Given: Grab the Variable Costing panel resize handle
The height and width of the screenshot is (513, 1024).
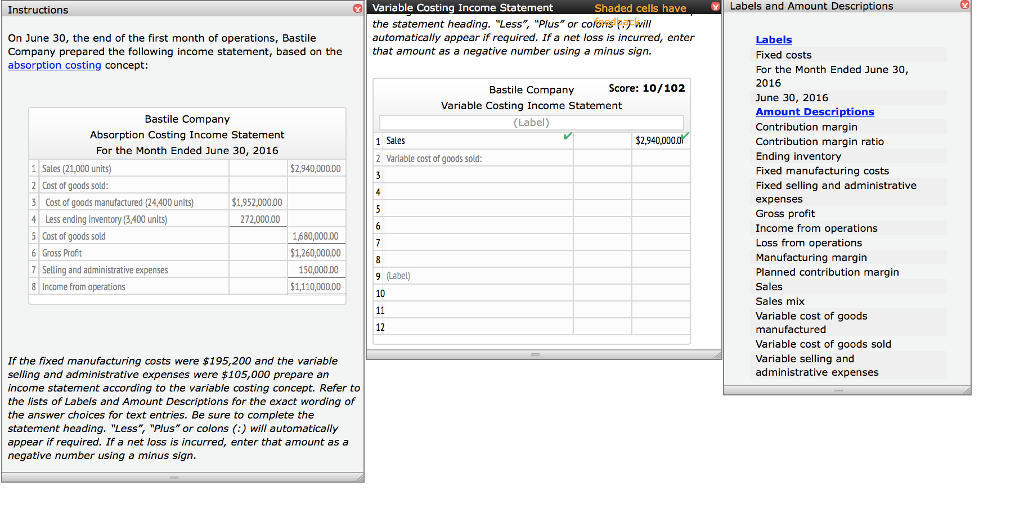Looking at the screenshot, I should point(535,354).
